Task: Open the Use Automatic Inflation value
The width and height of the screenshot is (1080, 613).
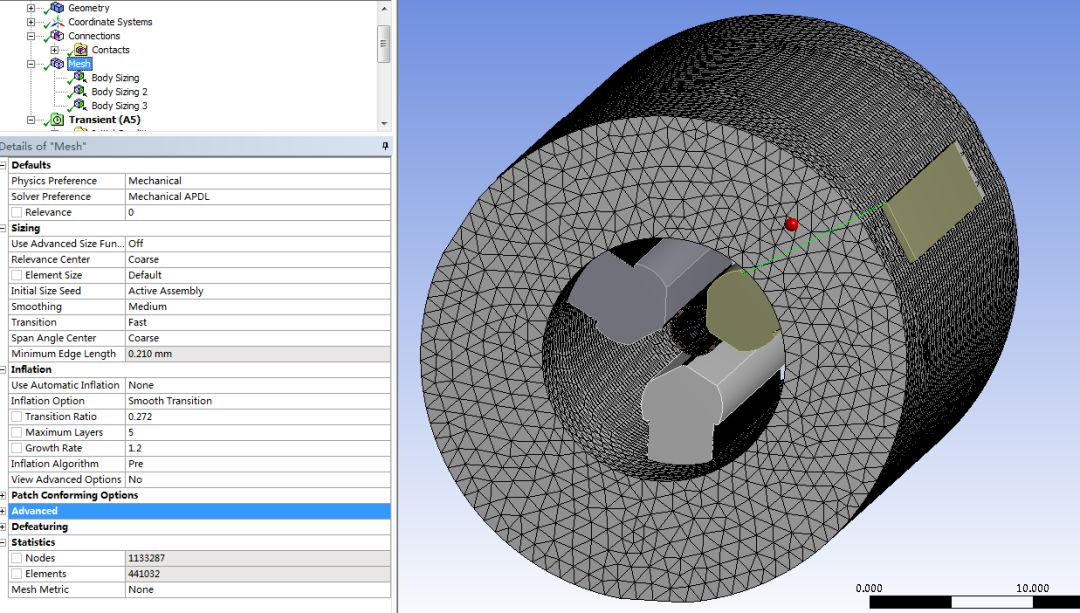Action: (x=258, y=385)
